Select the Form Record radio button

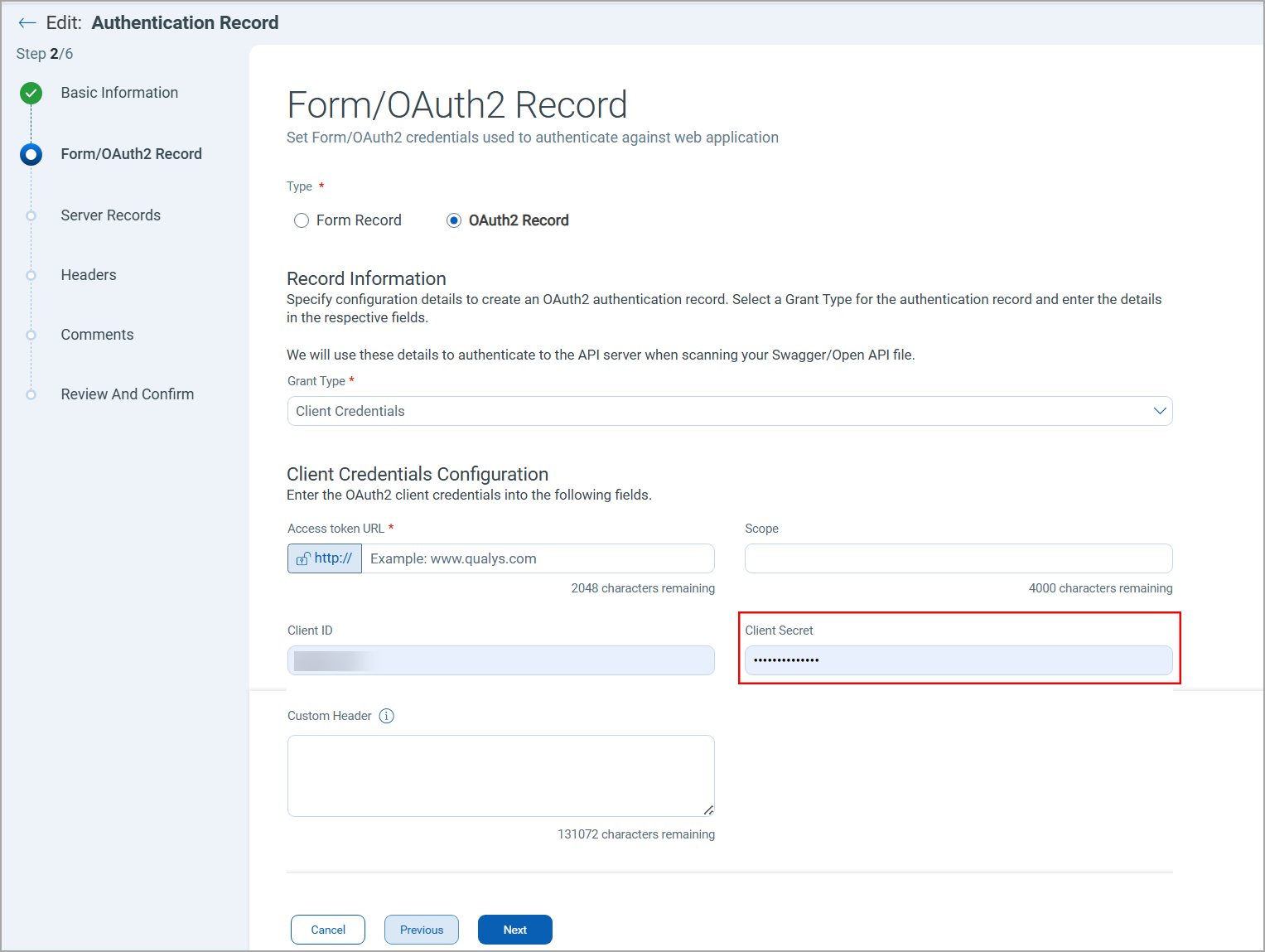(302, 220)
